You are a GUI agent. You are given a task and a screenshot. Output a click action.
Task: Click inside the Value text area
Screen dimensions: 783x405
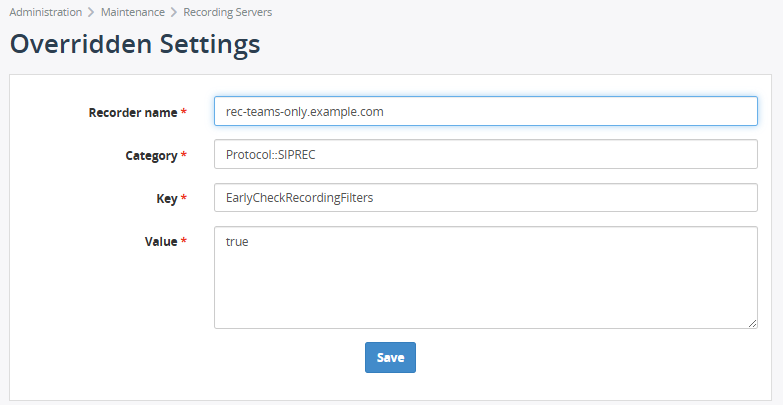(x=485, y=277)
